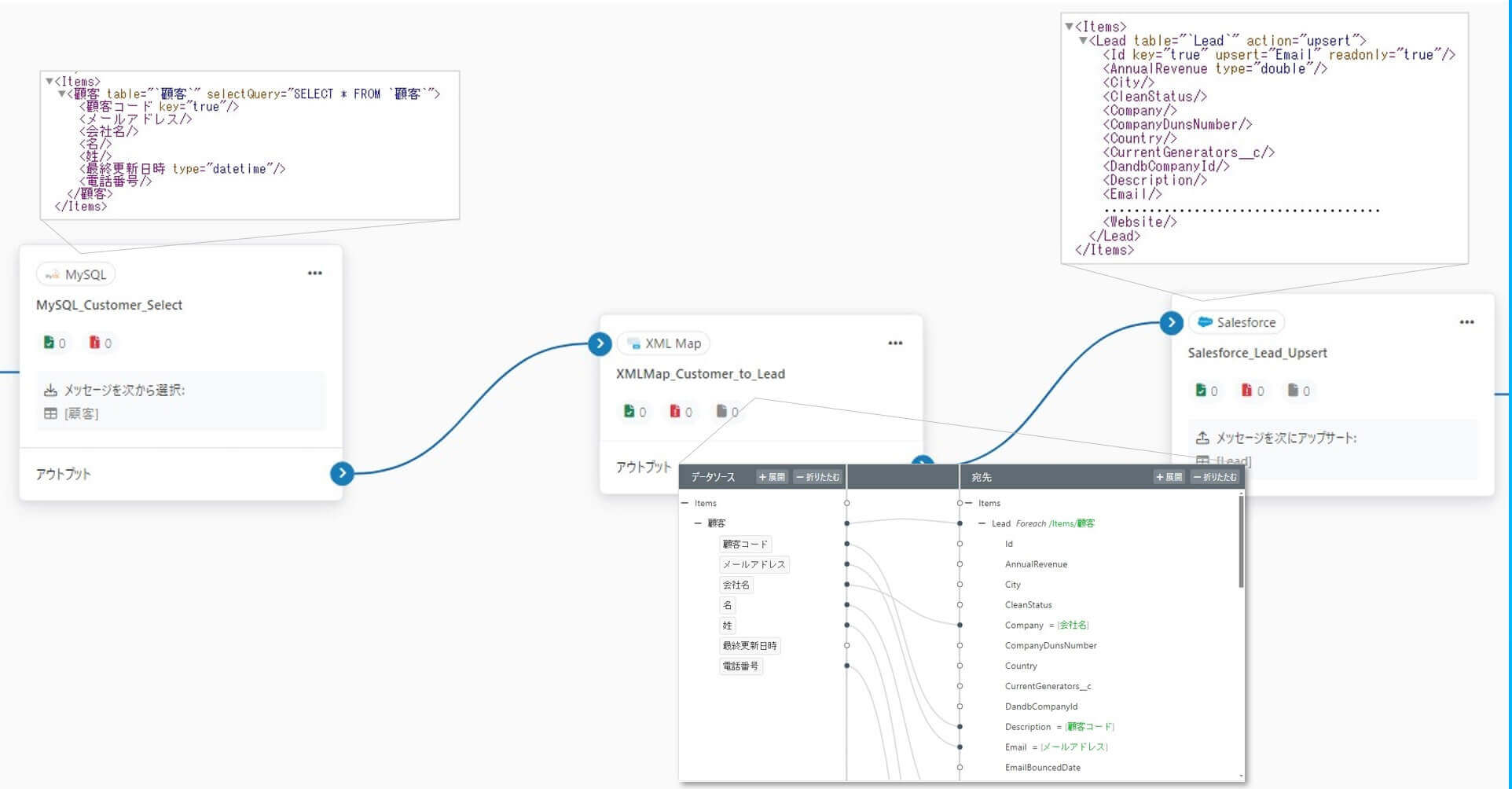Click the Salesforce error file counter icon
Viewport: 1512px width, 789px height.
1246,391
